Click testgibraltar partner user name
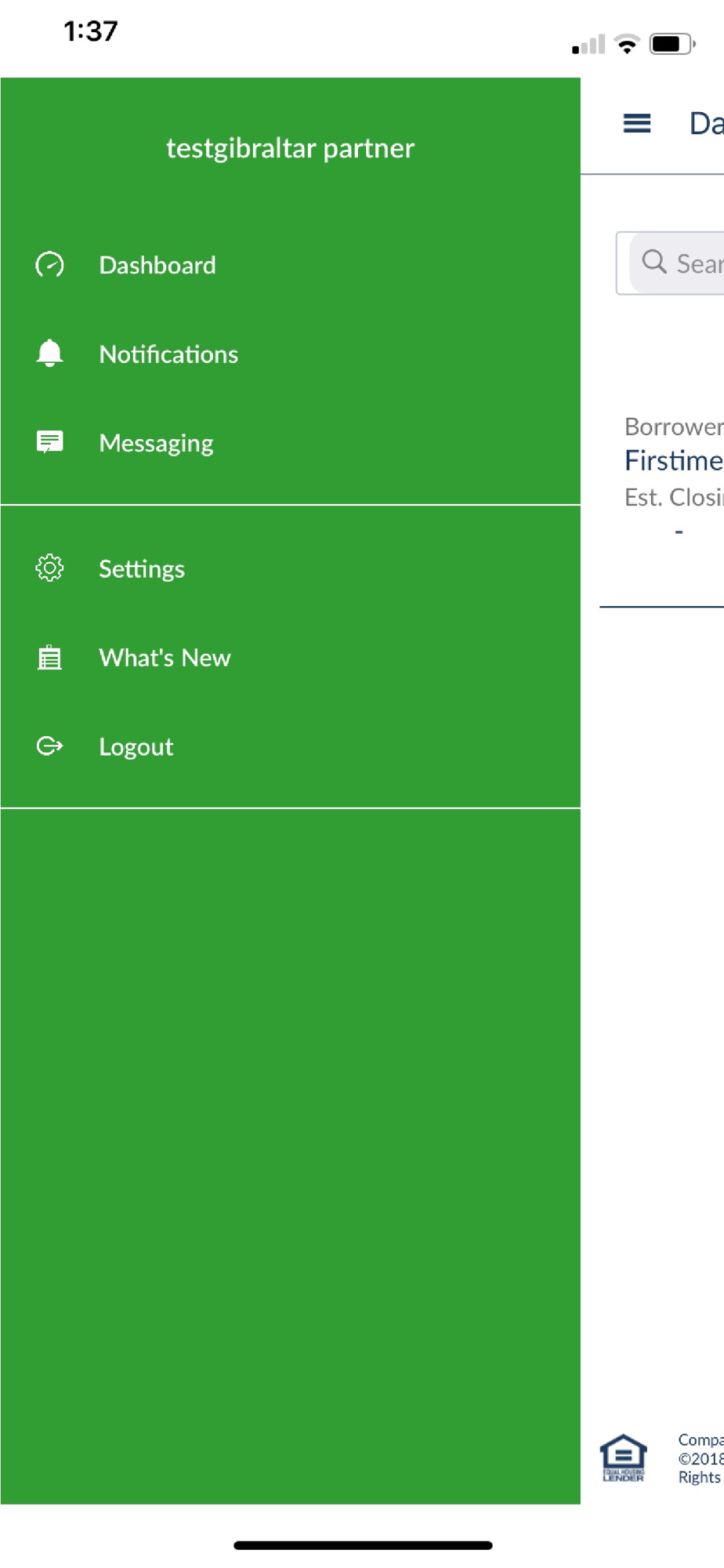Viewport: 724px width, 1568px height. click(x=290, y=148)
